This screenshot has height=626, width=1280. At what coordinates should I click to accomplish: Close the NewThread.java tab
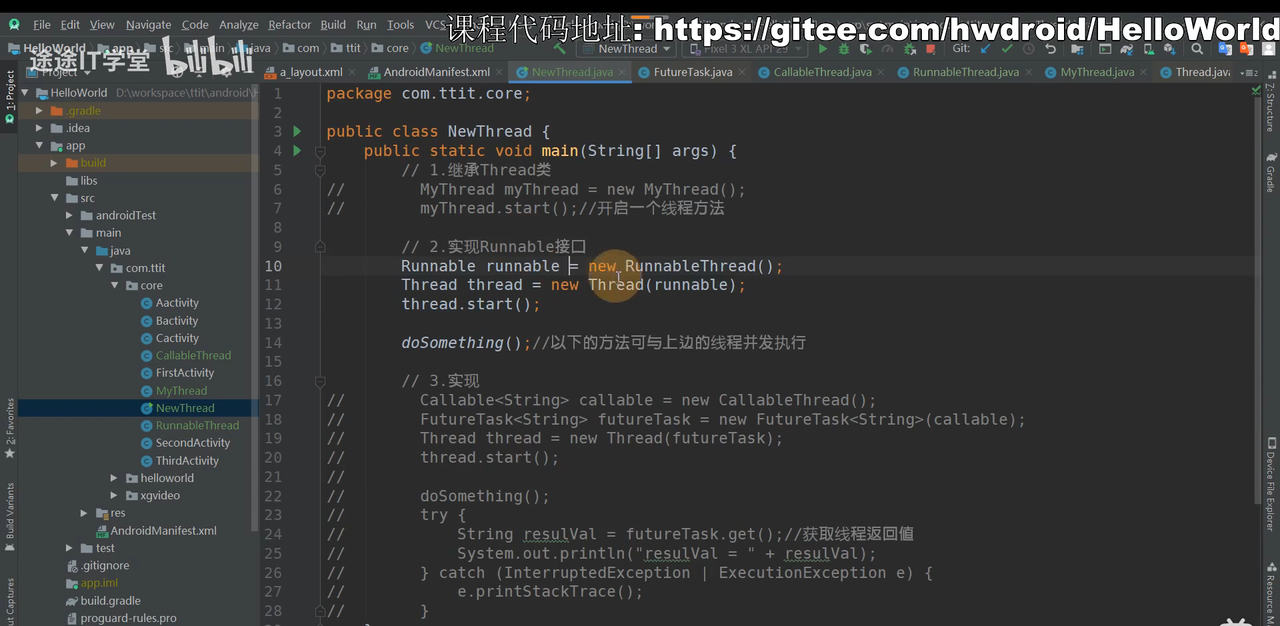623,72
